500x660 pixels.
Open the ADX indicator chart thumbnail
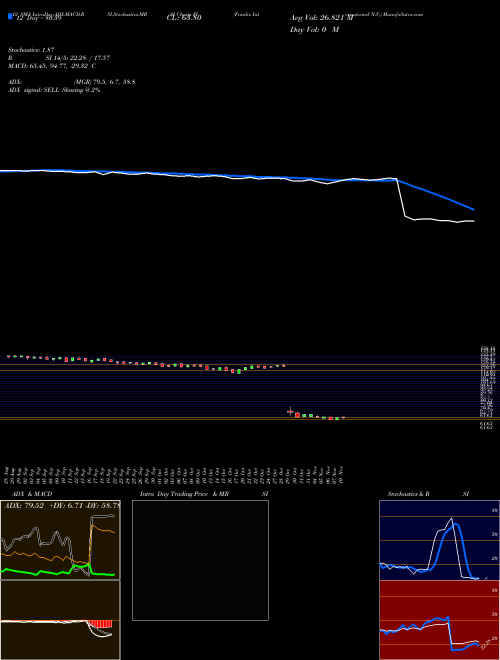(60, 540)
